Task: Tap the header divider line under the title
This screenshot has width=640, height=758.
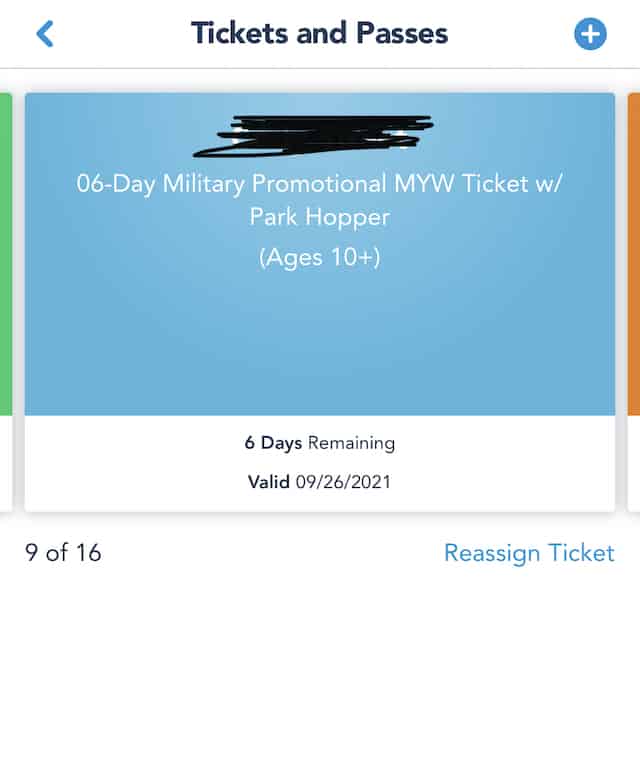Action: 320,68
